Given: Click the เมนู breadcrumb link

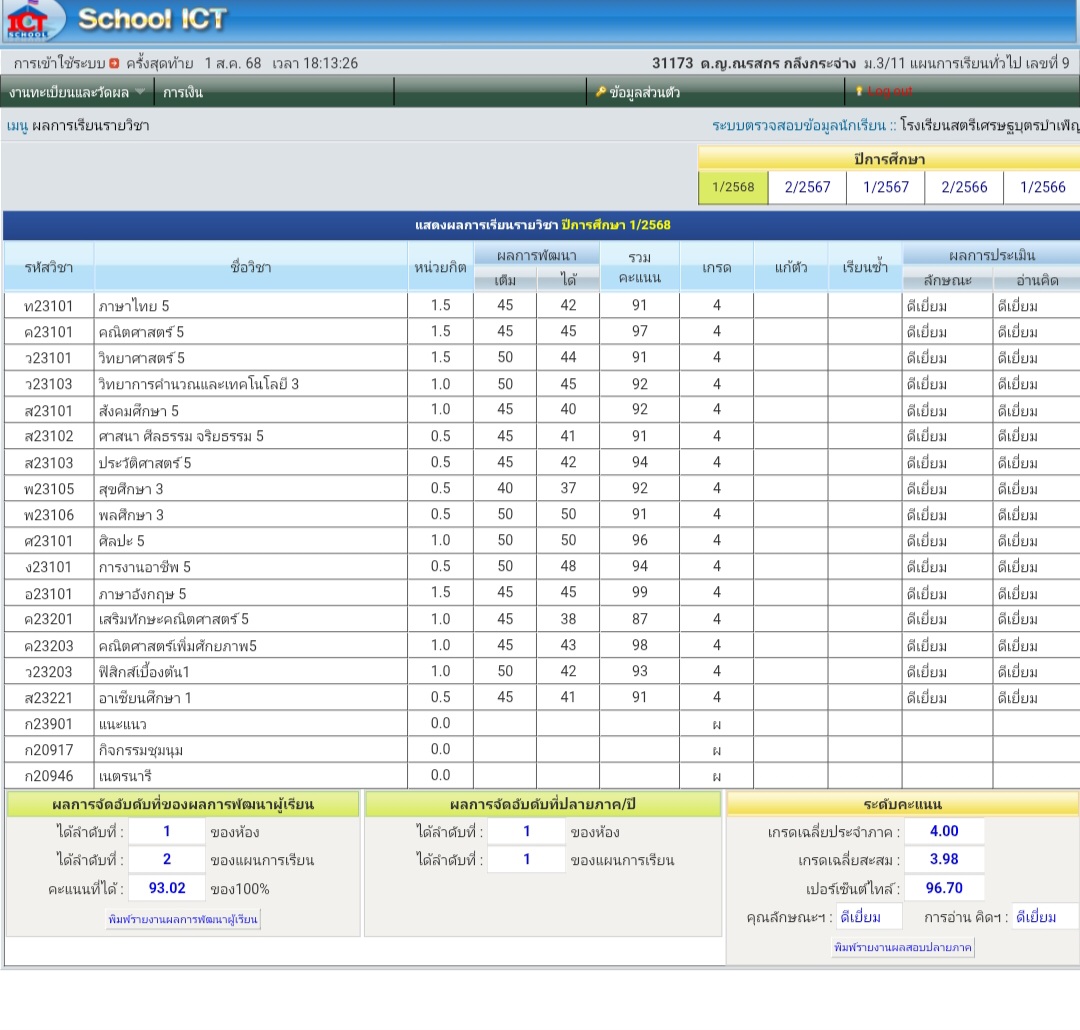Looking at the screenshot, I should (x=17, y=126).
